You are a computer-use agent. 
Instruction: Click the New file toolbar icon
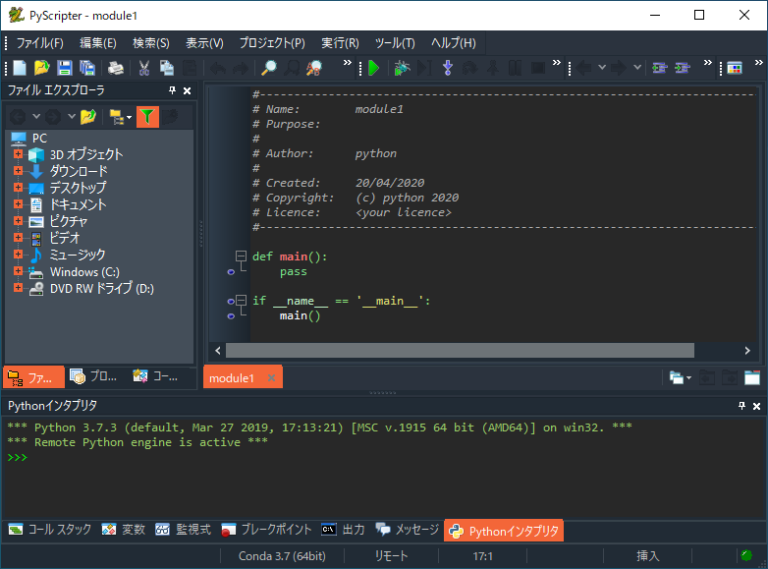[19, 68]
